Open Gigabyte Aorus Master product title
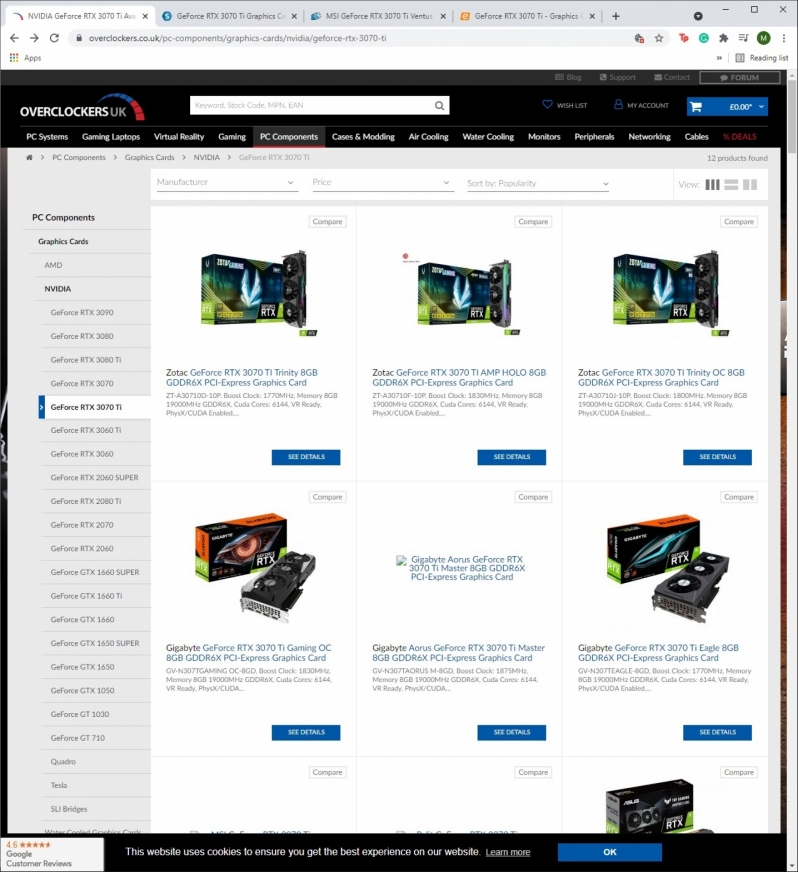The width and height of the screenshot is (798, 872). [x=458, y=653]
